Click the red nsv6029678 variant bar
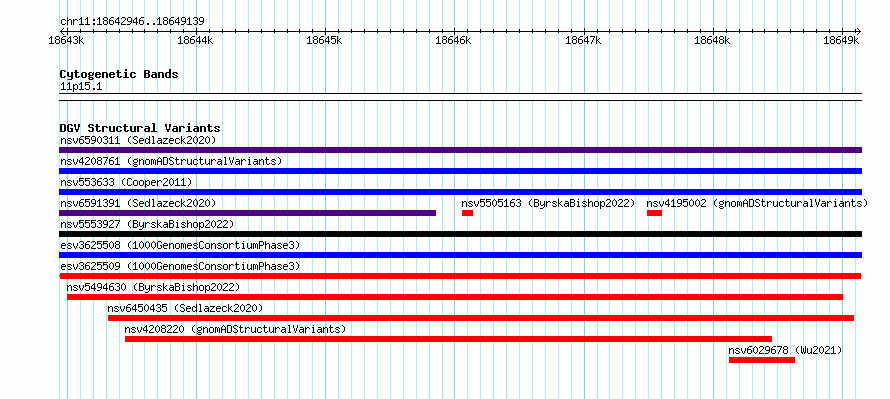 click(x=762, y=360)
